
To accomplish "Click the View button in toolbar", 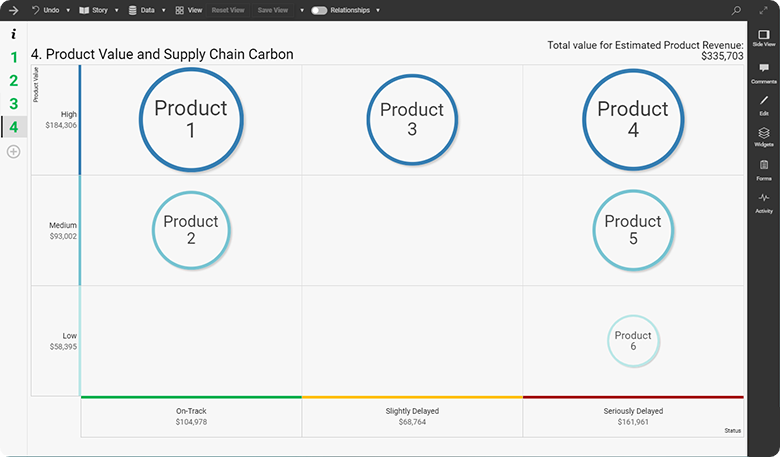I will pos(188,10).
